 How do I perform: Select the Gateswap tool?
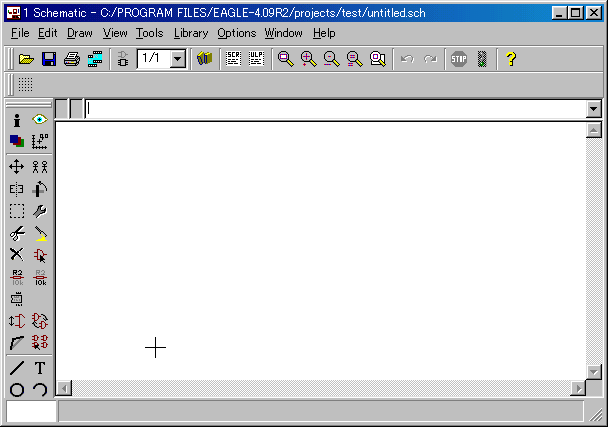[40, 321]
